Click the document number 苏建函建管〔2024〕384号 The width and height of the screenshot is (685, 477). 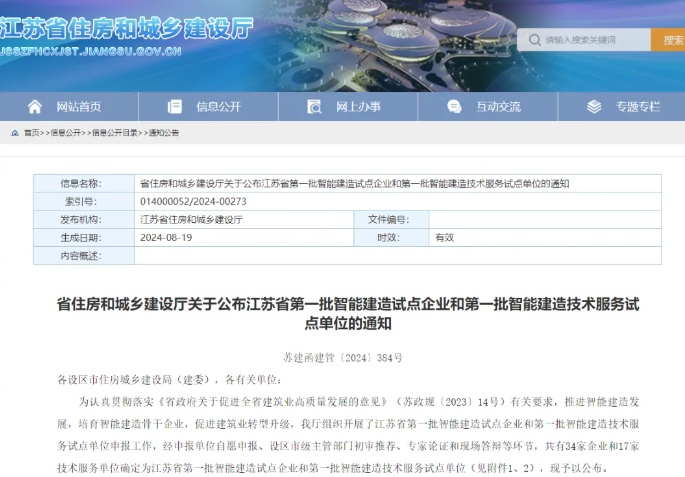pyautogui.click(x=342, y=357)
